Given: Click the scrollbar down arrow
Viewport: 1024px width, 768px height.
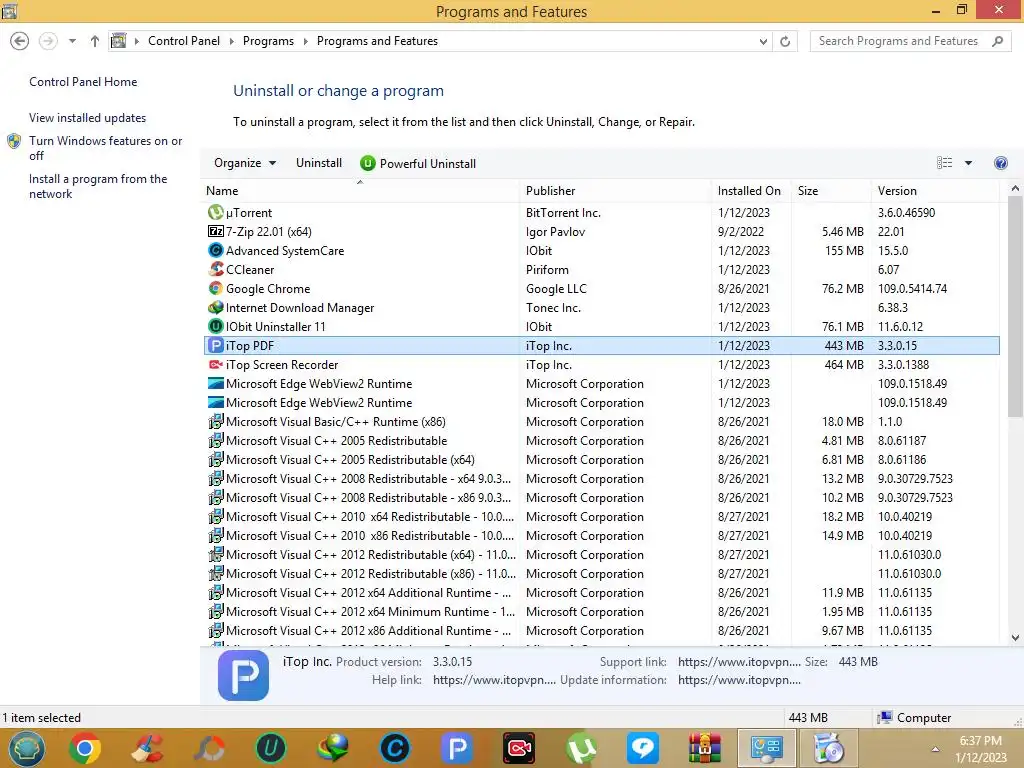Looking at the screenshot, I should click(x=1015, y=638).
